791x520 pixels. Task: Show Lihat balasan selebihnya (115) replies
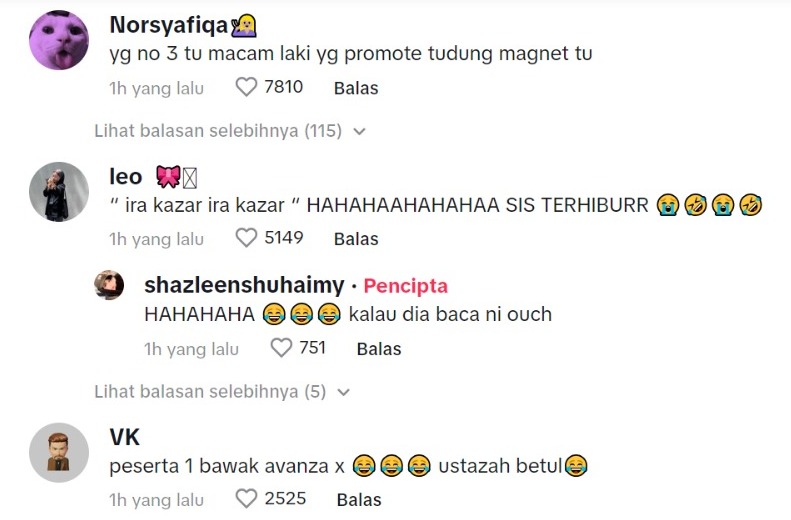218,131
